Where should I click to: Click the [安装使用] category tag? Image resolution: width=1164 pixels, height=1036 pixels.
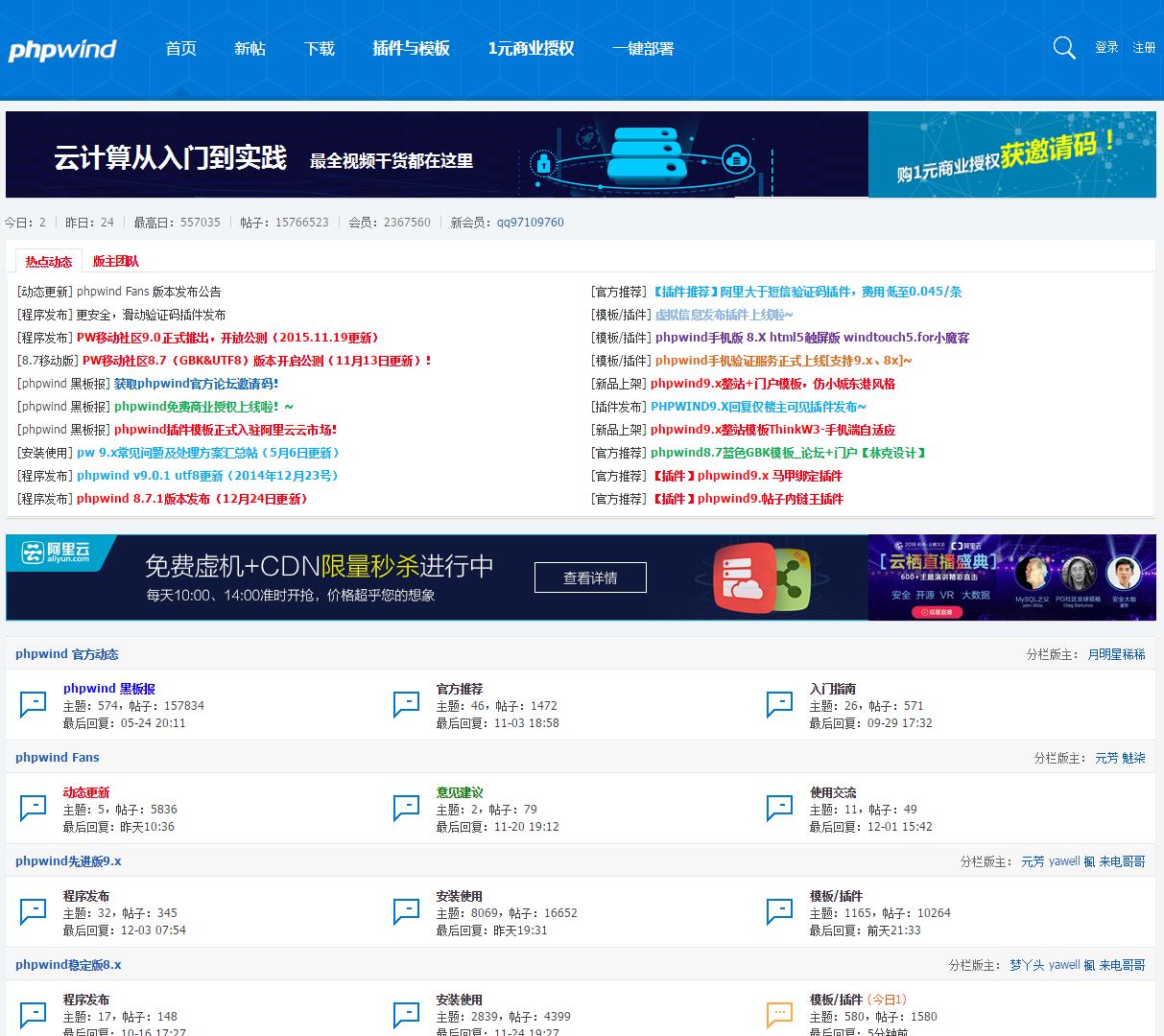(45, 453)
